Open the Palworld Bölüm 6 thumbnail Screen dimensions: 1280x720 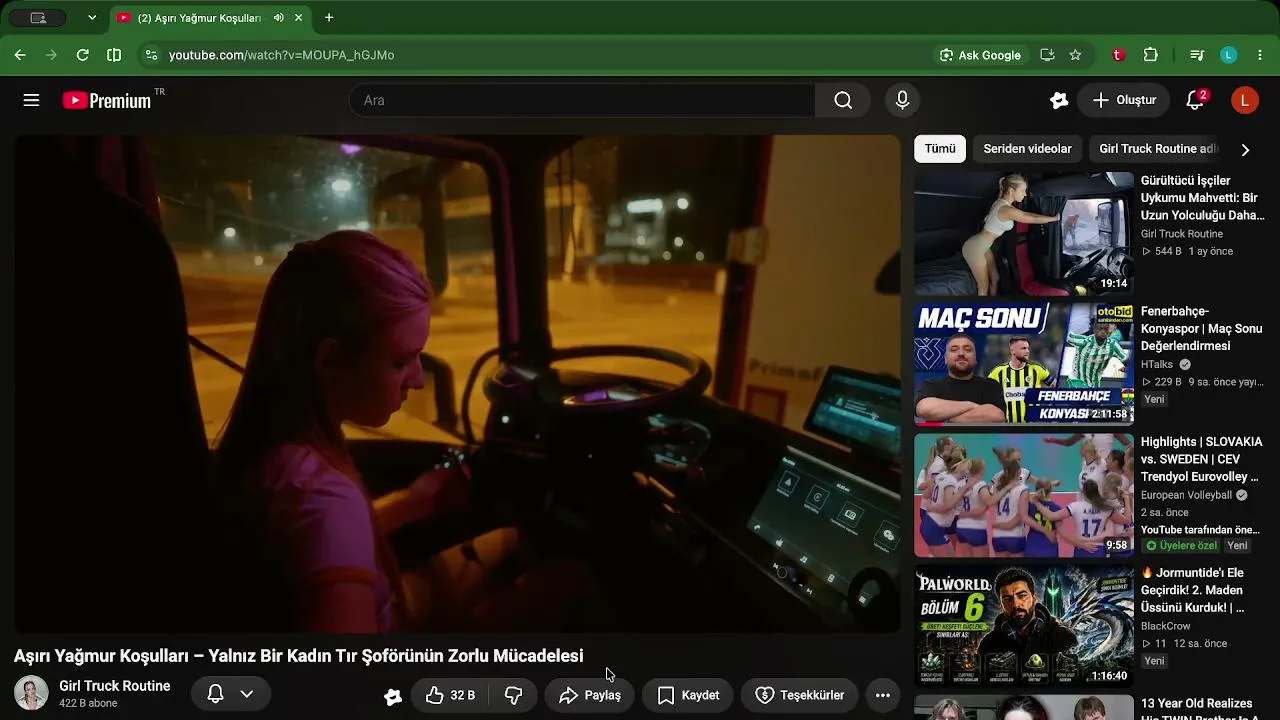(x=1024, y=626)
